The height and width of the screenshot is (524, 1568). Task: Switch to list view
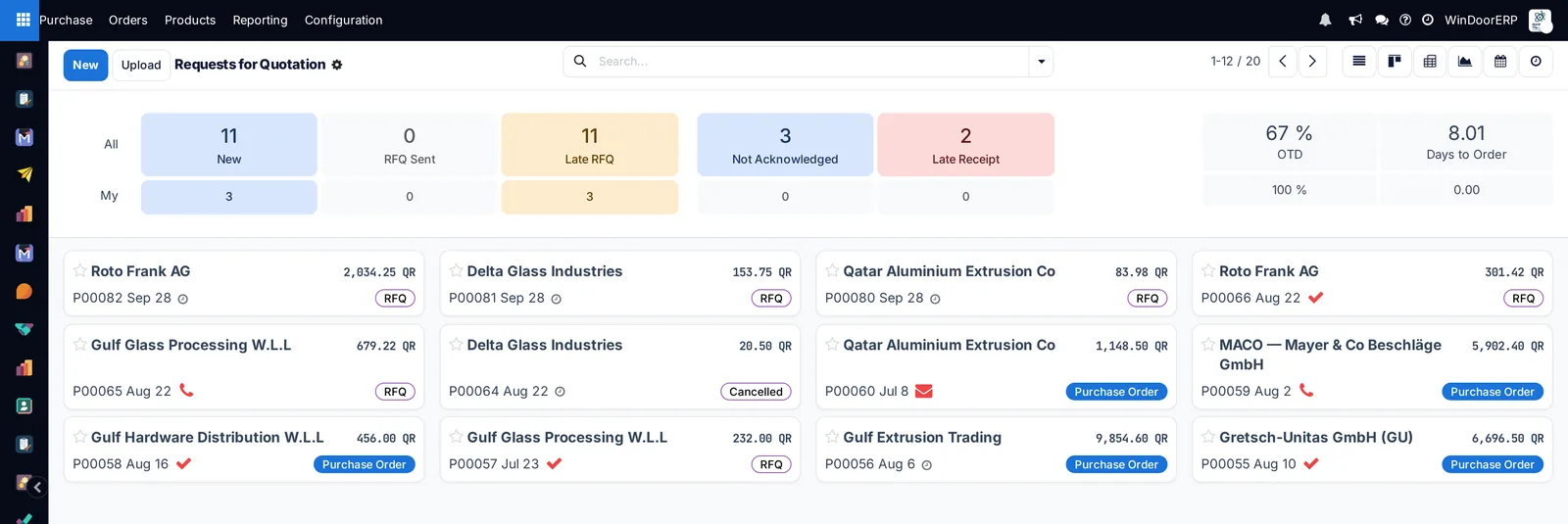1359,61
